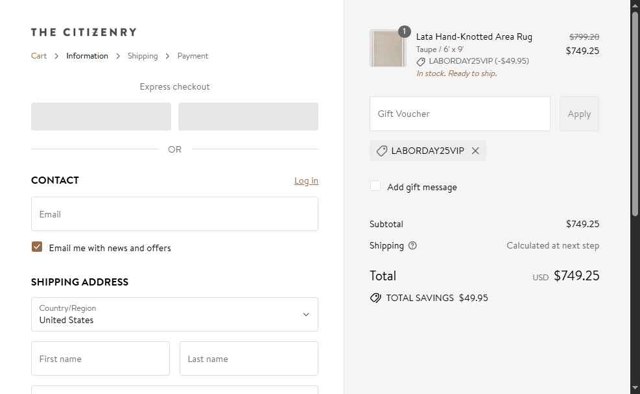640x394 pixels.
Task: Click the 'Express checkout' heading
Action: (x=175, y=87)
